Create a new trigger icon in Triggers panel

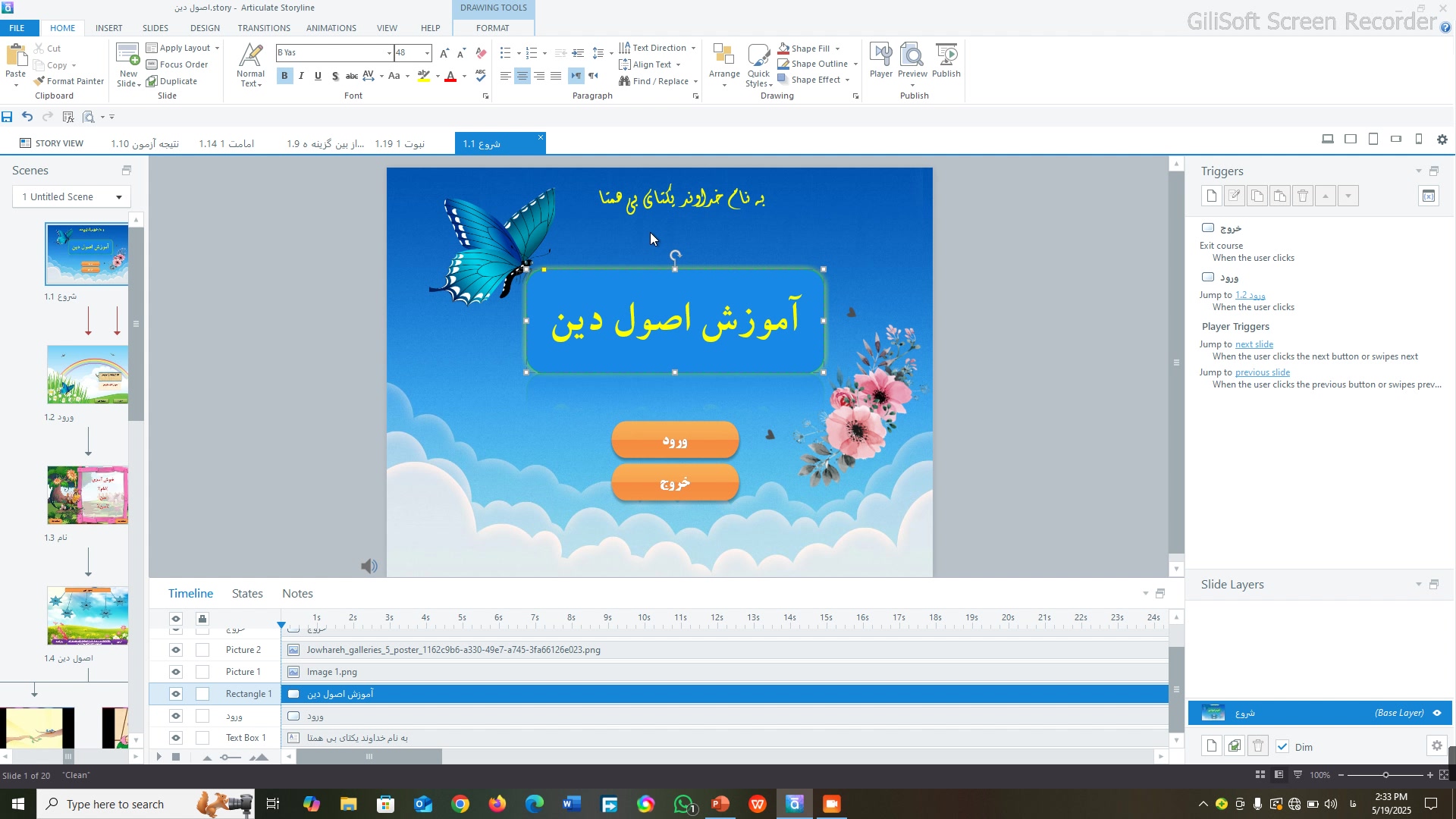[1211, 196]
